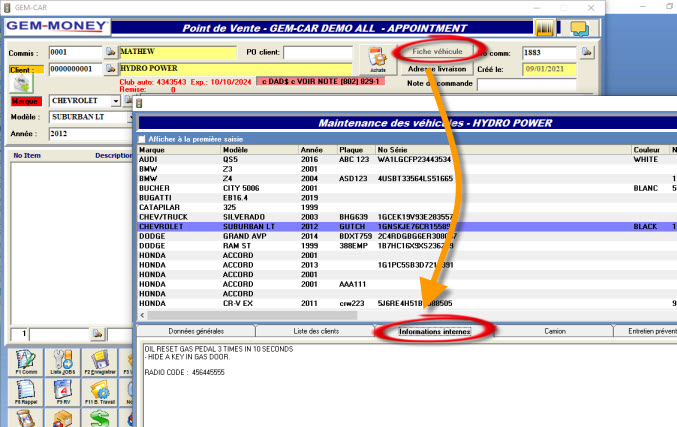The width and height of the screenshot is (677, 427).
Task: Click the client email envelope icon
Action: [21, 83]
